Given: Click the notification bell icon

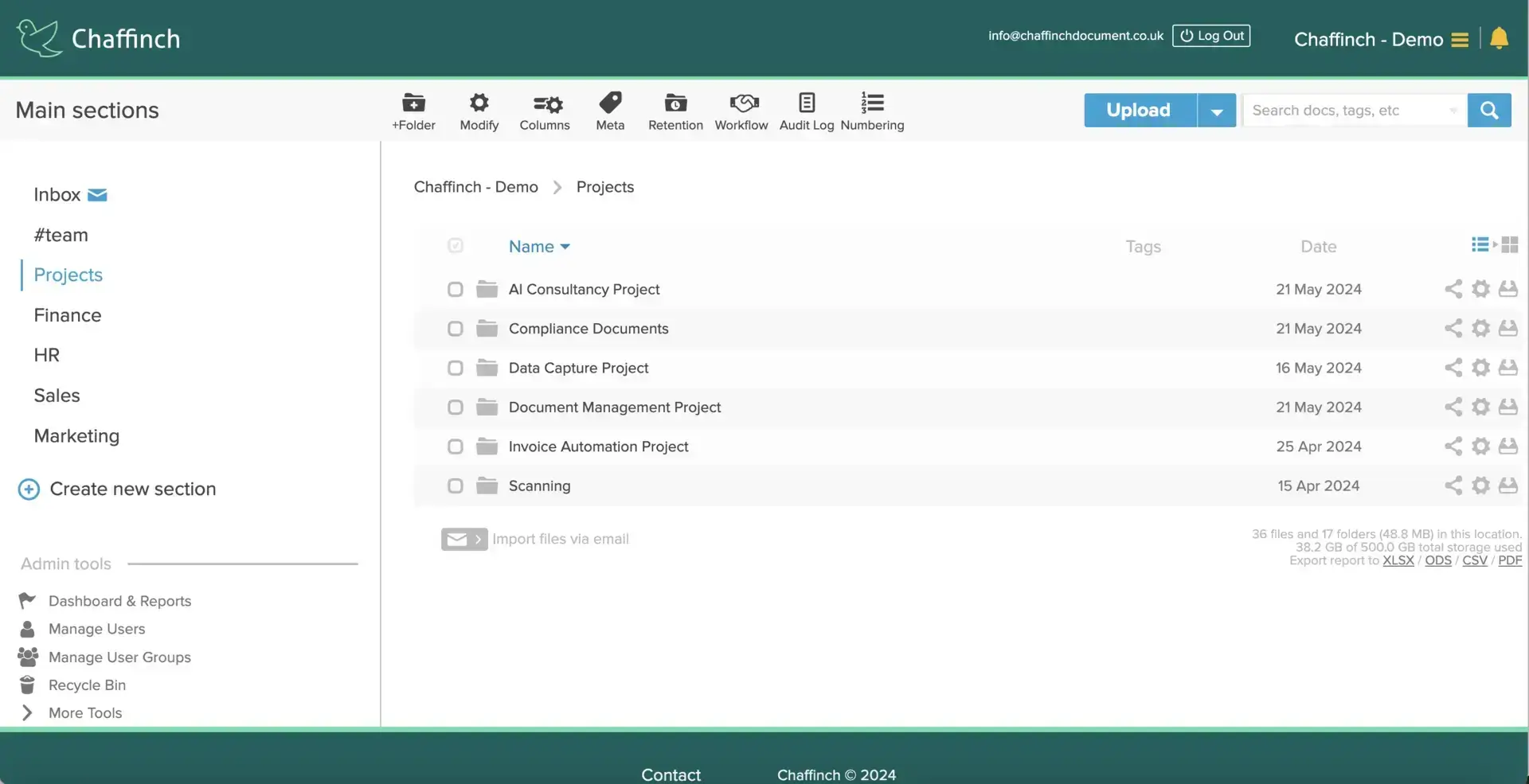Looking at the screenshot, I should point(1499,38).
